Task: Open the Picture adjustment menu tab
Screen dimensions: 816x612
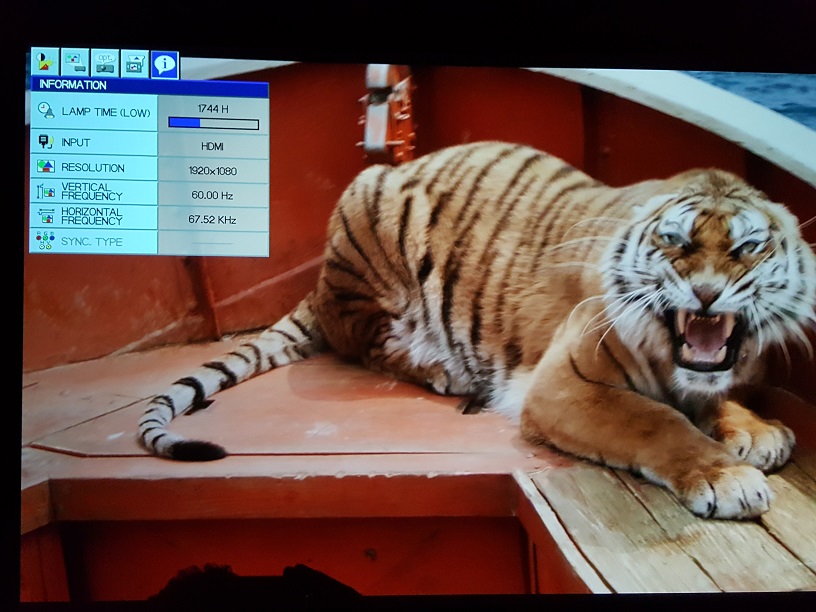Action: point(45,63)
